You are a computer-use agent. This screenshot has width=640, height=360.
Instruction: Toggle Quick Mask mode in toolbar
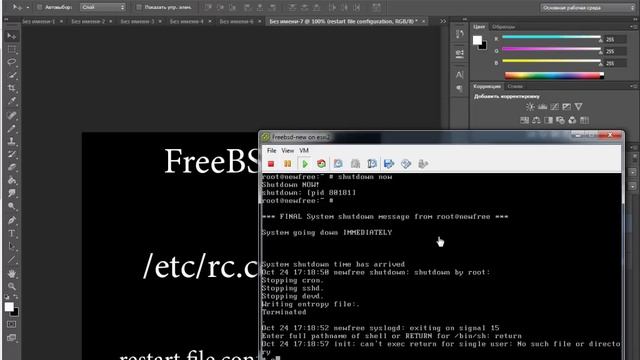pyautogui.click(x=11, y=324)
